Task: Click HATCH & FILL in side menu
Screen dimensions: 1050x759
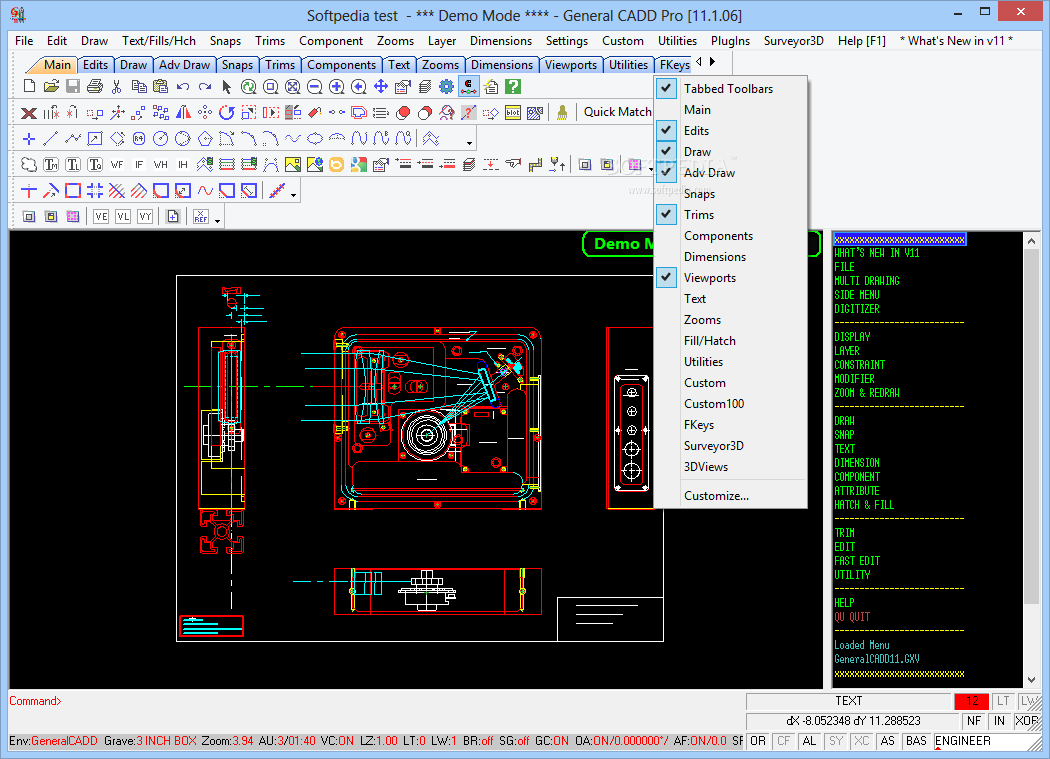Action: [x=864, y=504]
